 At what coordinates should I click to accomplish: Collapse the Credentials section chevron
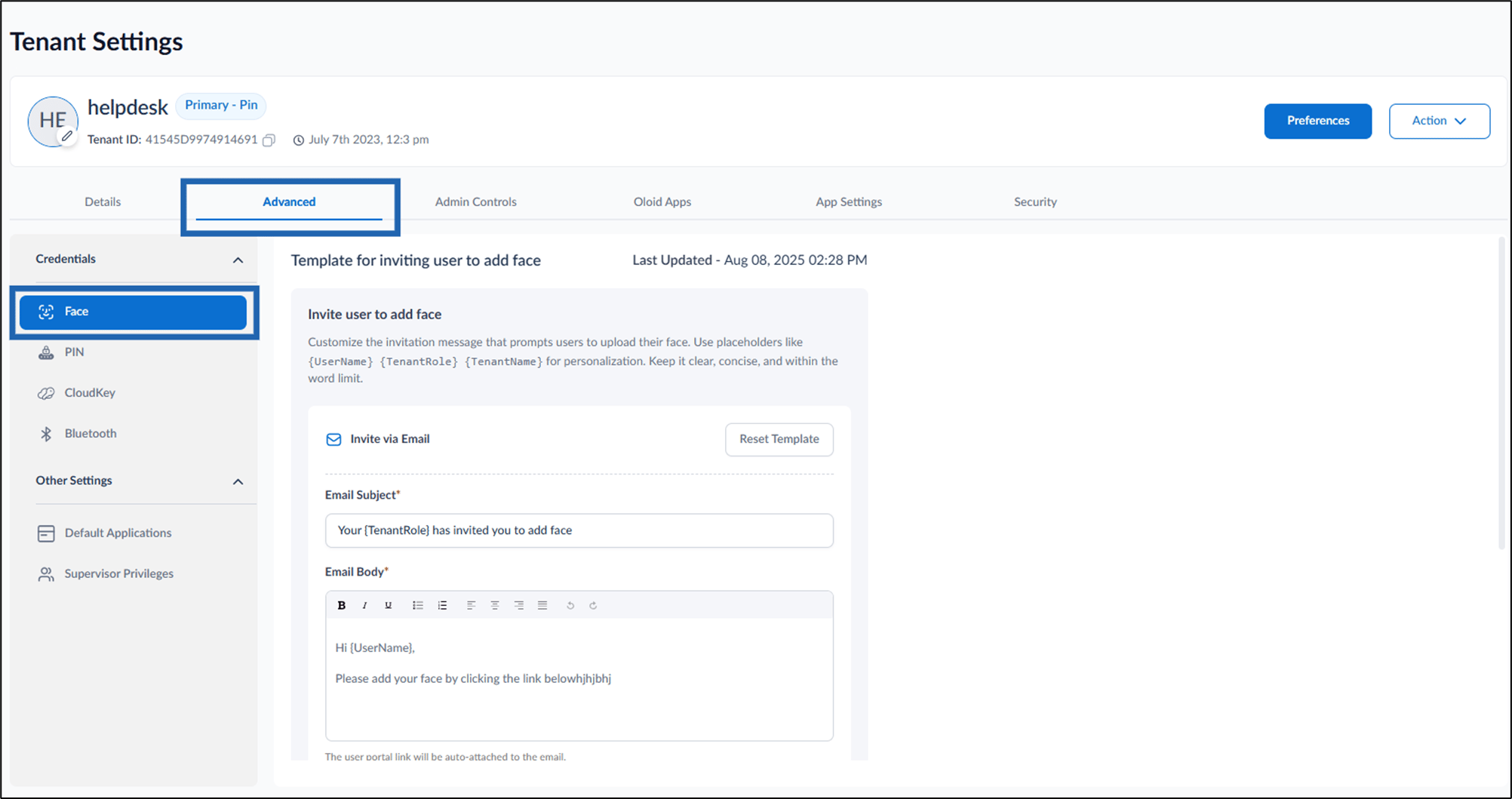point(238,260)
